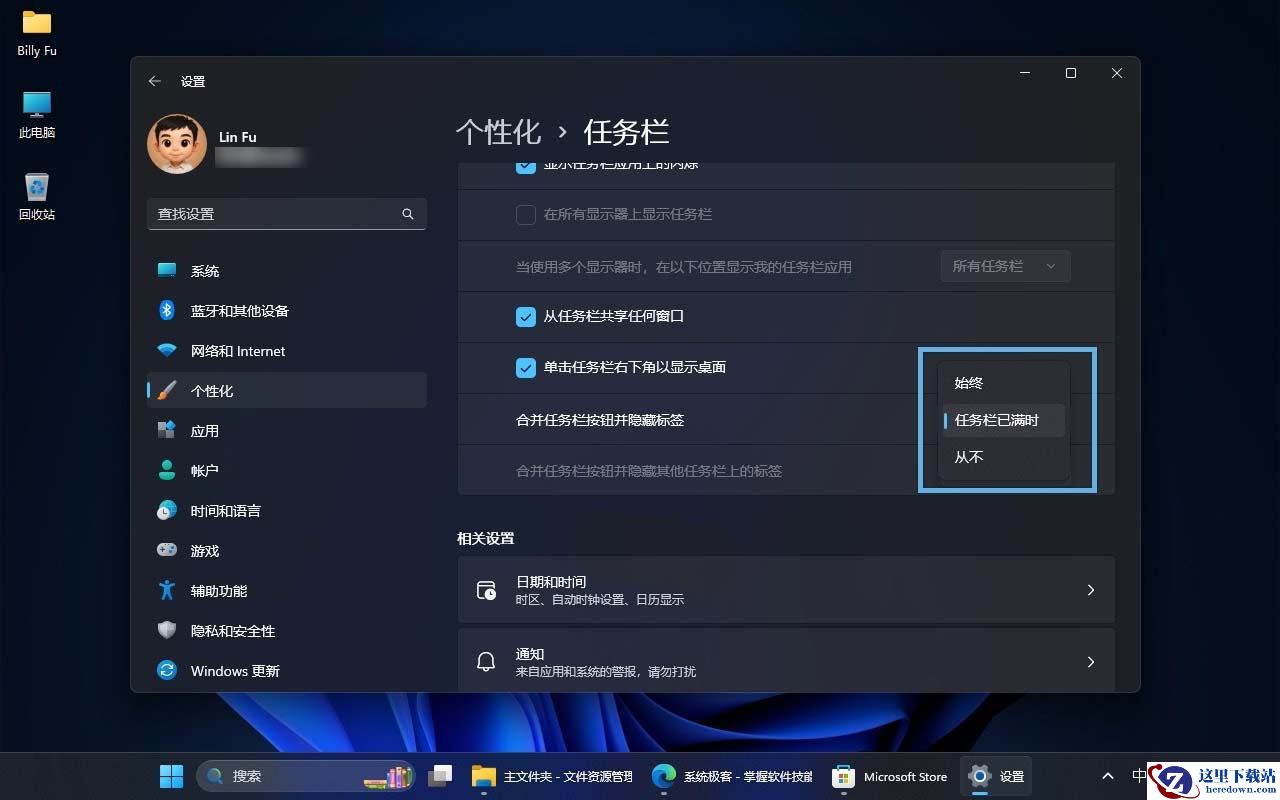Open 应用 in the sidebar
This screenshot has height=800, width=1280.
click(x=287, y=431)
